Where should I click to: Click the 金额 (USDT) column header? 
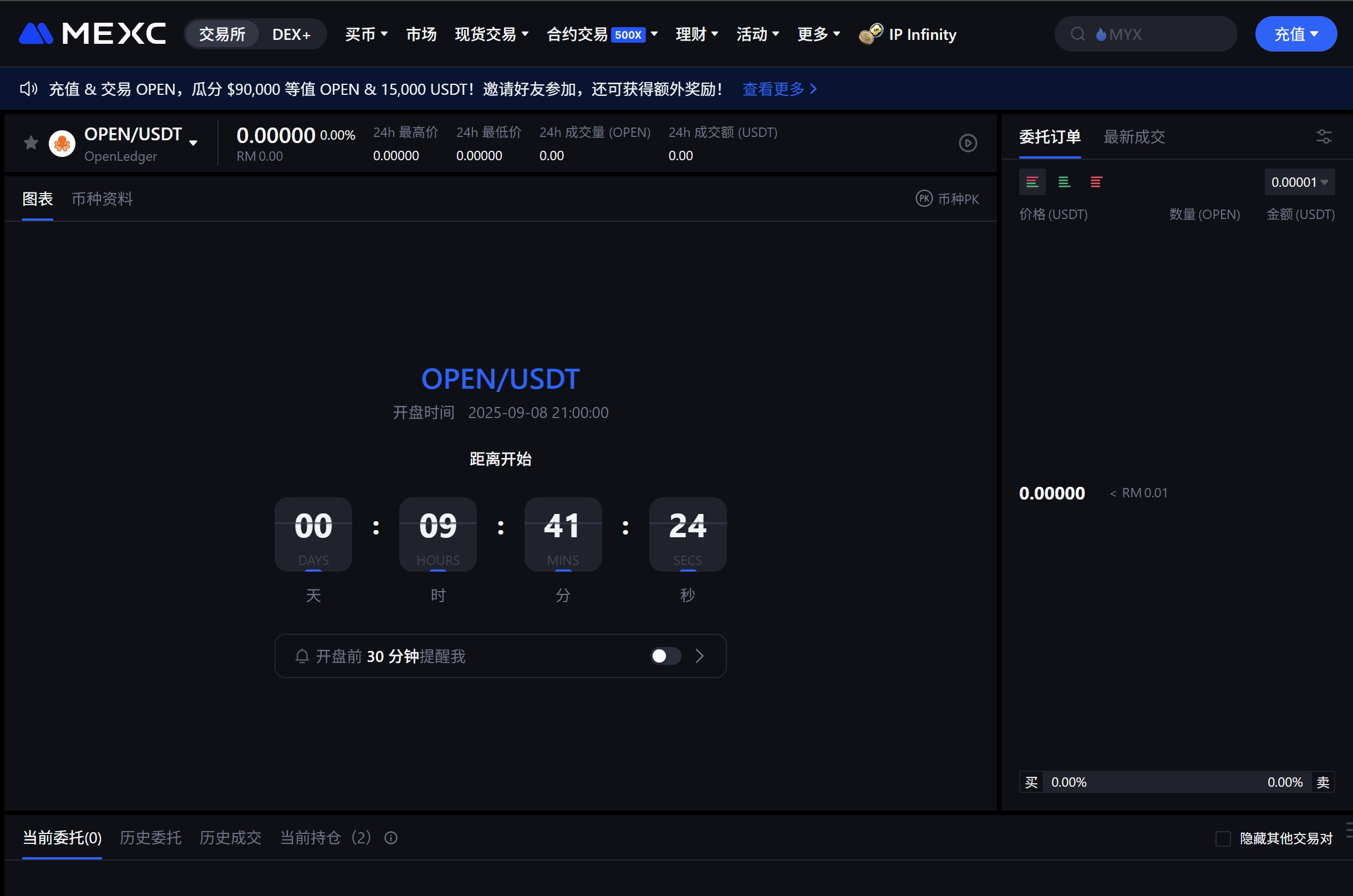click(1300, 214)
